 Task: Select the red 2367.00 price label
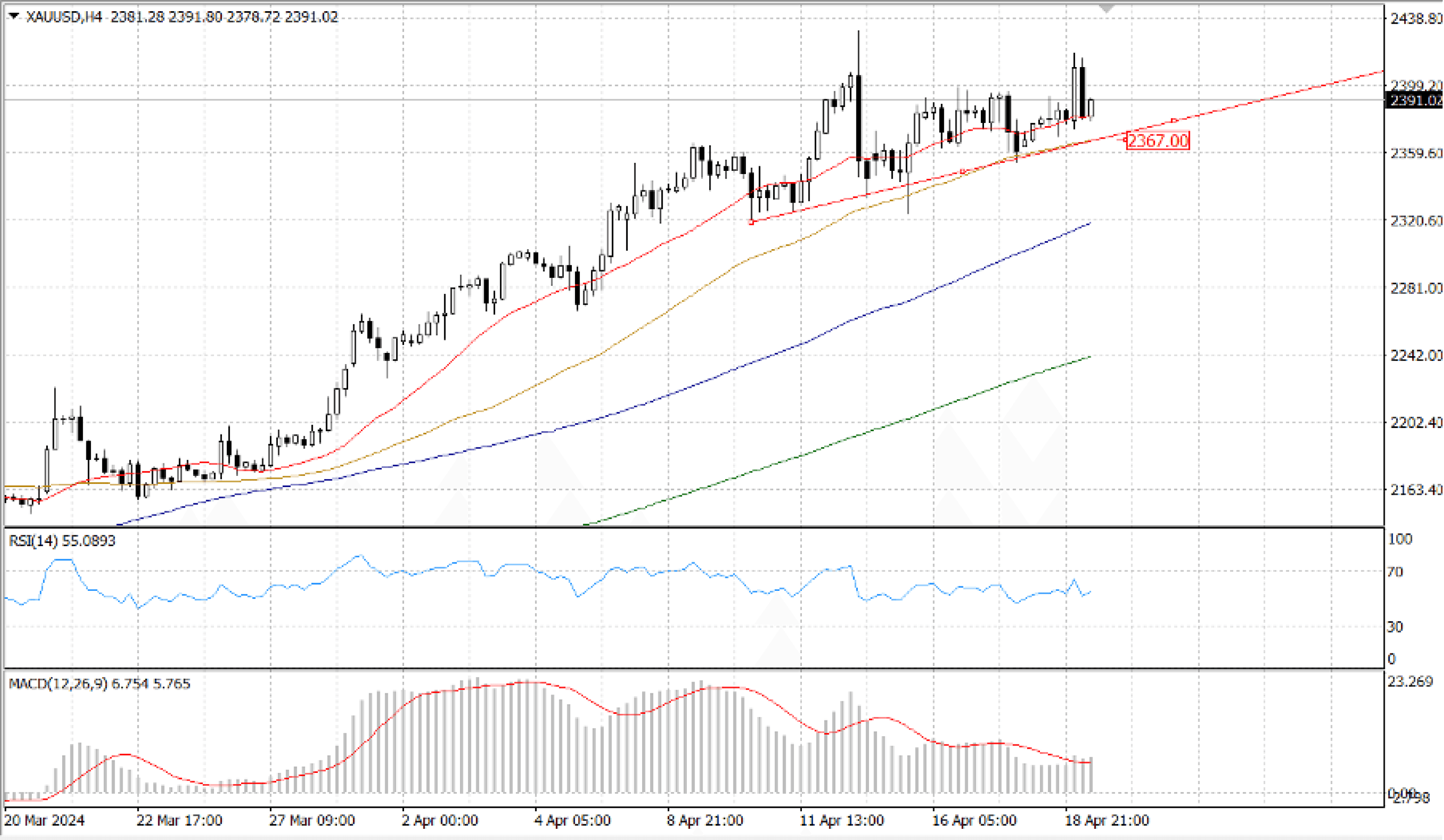point(1158,140)
